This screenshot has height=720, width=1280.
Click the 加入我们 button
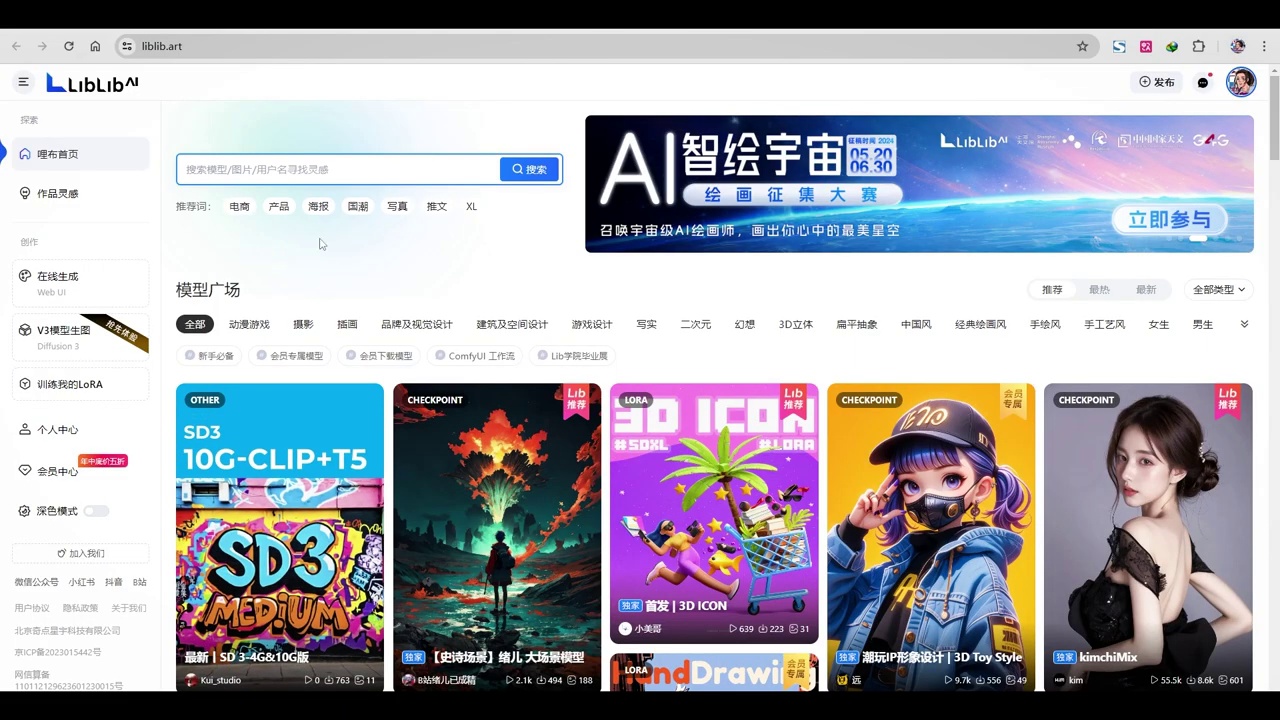click(81, 553)
